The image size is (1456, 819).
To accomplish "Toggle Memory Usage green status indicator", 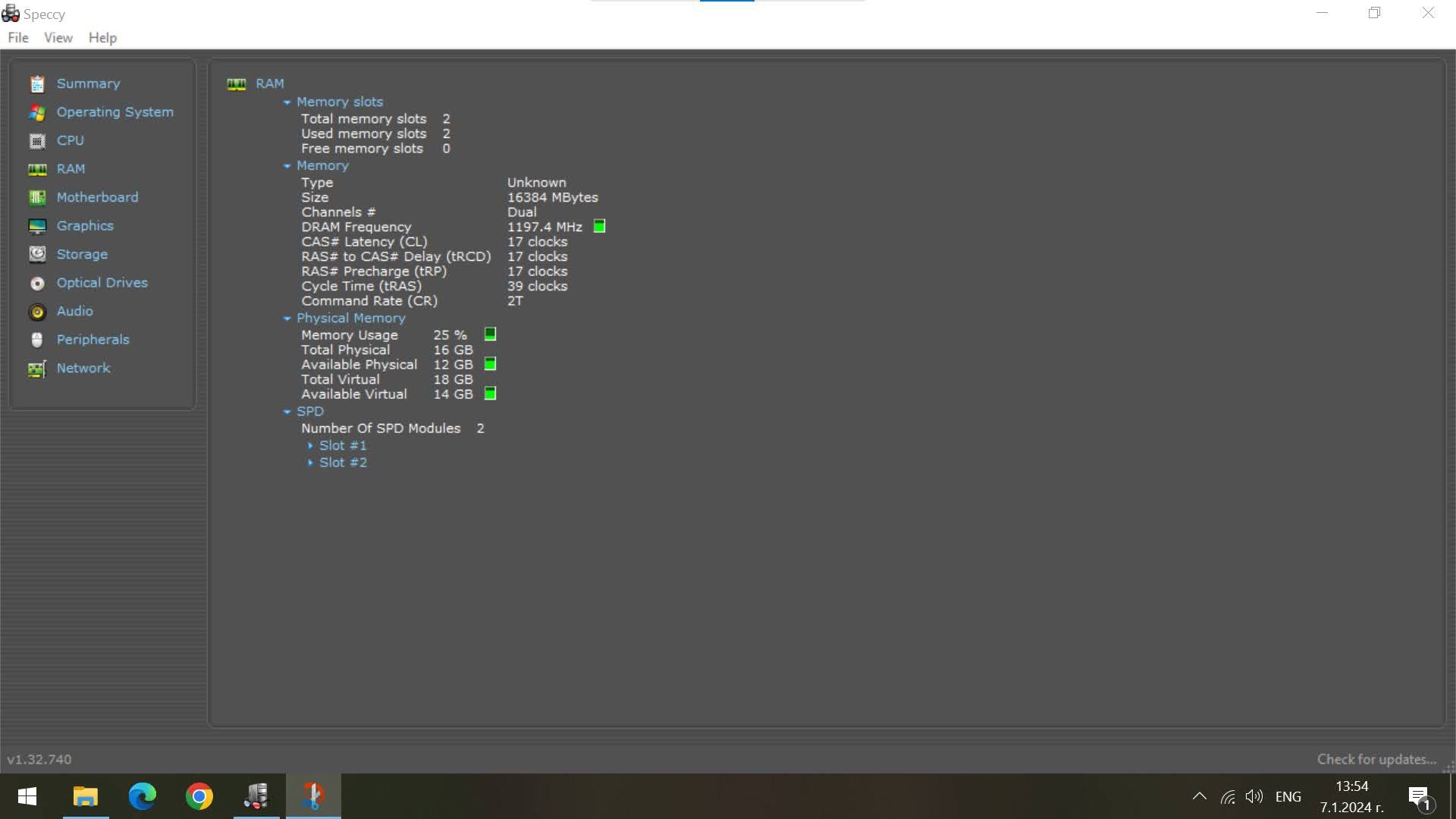I will 490,334.
